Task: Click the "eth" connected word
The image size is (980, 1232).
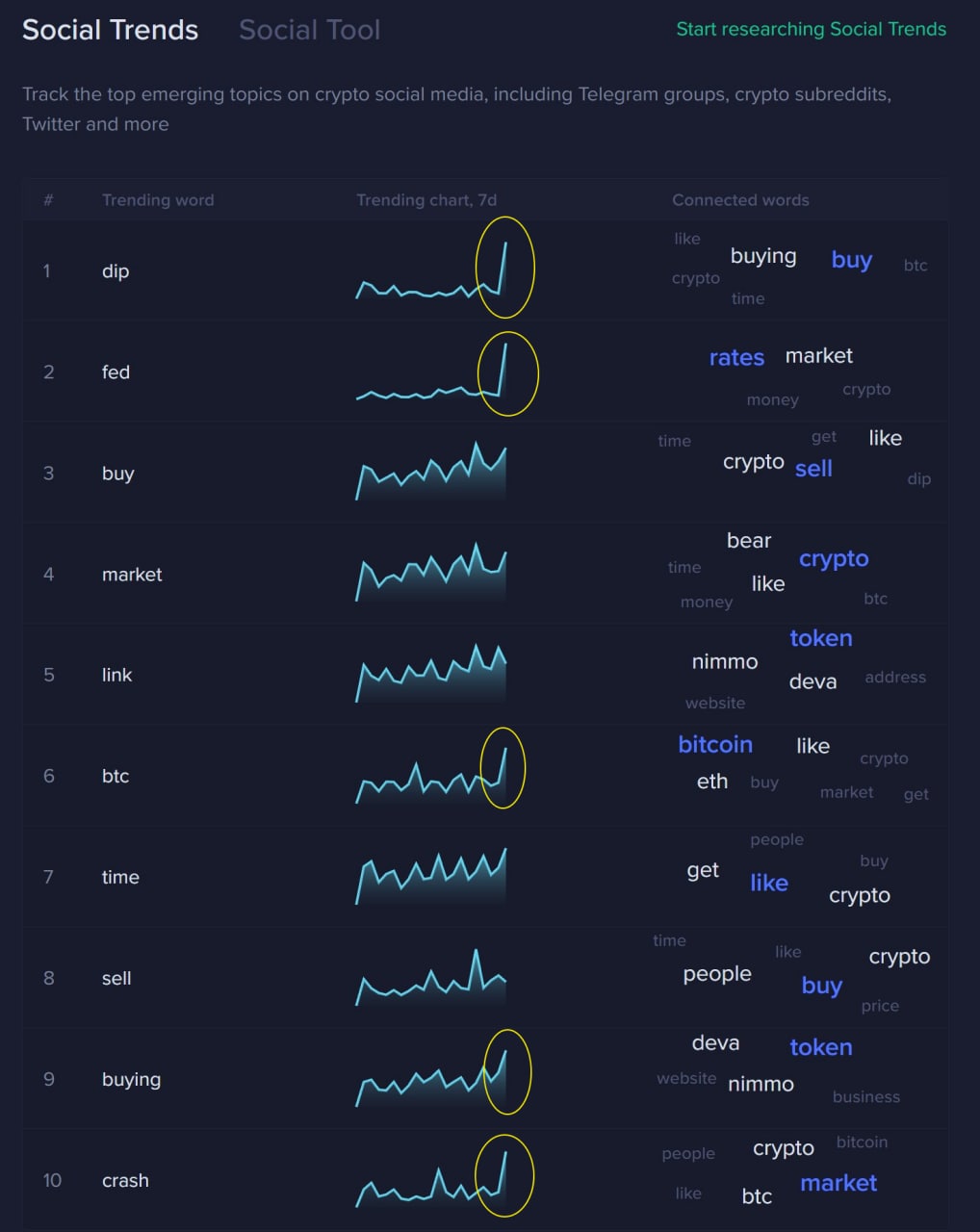Action: point(712,782)
